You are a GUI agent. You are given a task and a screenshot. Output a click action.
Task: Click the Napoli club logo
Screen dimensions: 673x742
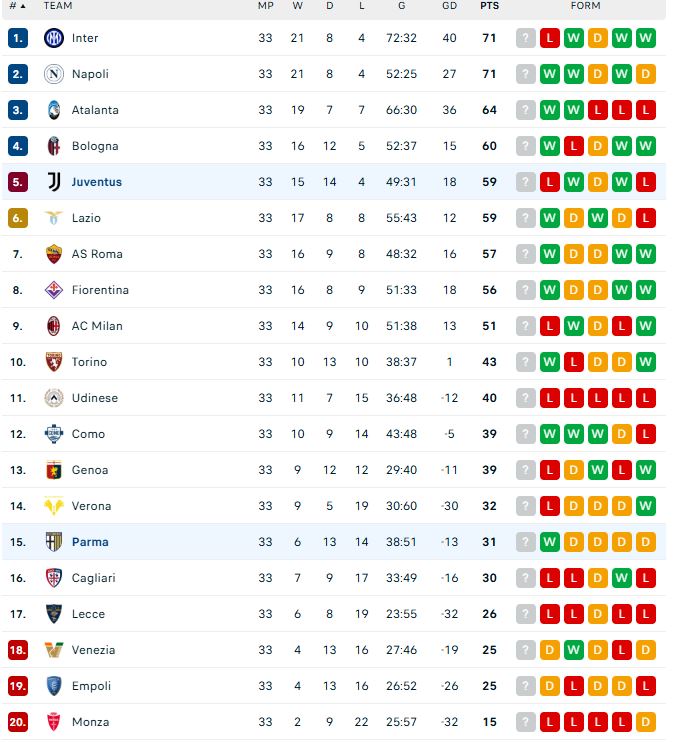(53, 74)
